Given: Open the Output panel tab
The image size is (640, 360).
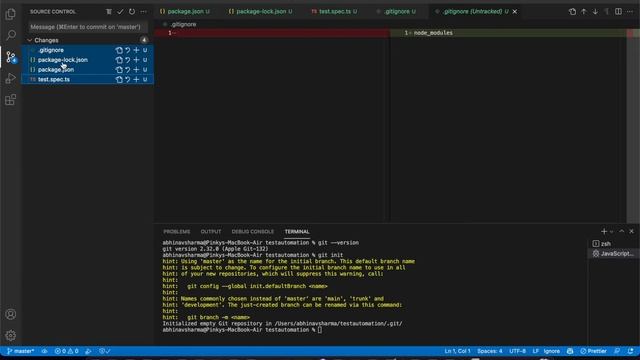Looking at the screenshot, I should pyautogui.click(x=211, y=231).
